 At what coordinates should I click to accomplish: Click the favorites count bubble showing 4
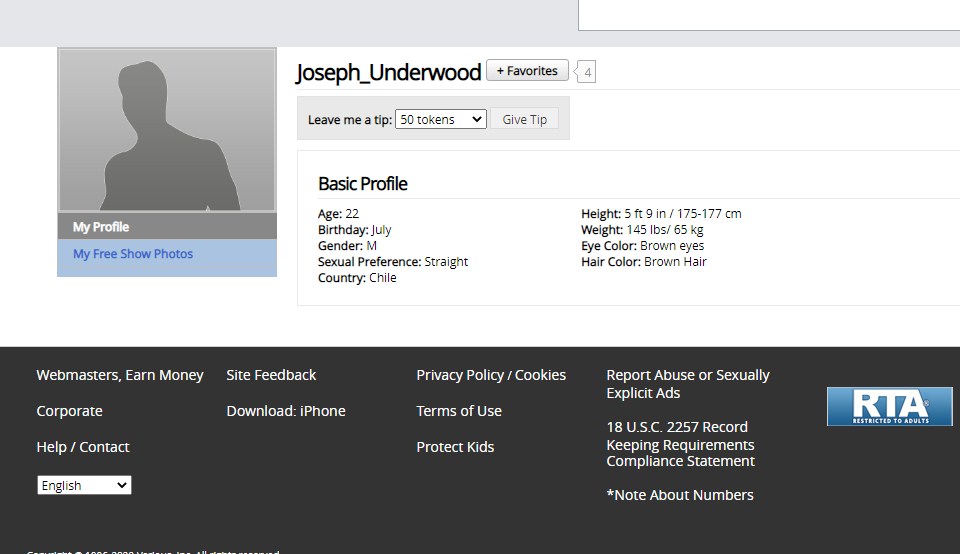587,72
